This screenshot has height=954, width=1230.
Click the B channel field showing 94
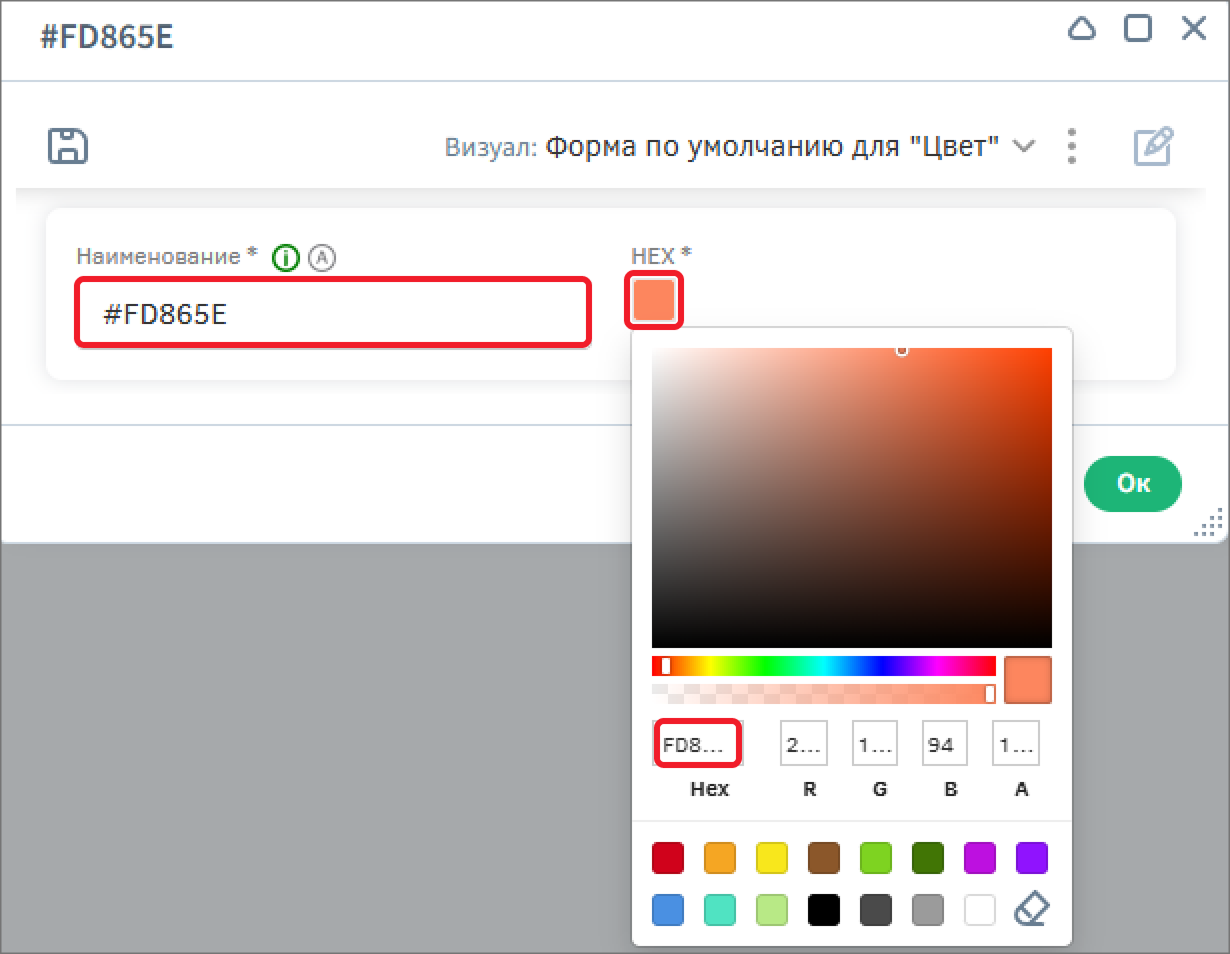[944, 743]
